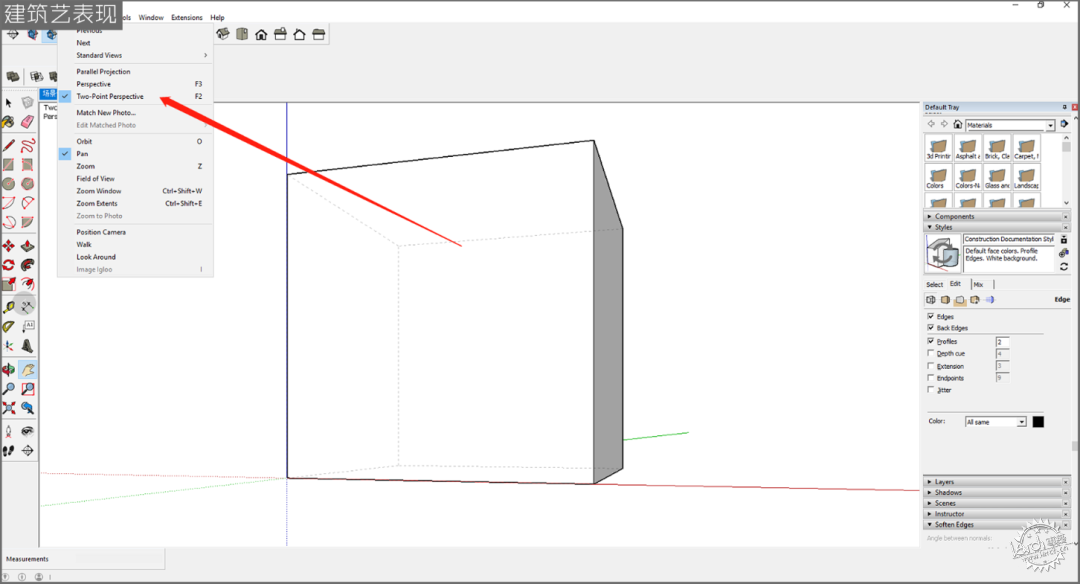Activate the Push/Pull tool
This screenshot has width=1080, height=584.
28,246
